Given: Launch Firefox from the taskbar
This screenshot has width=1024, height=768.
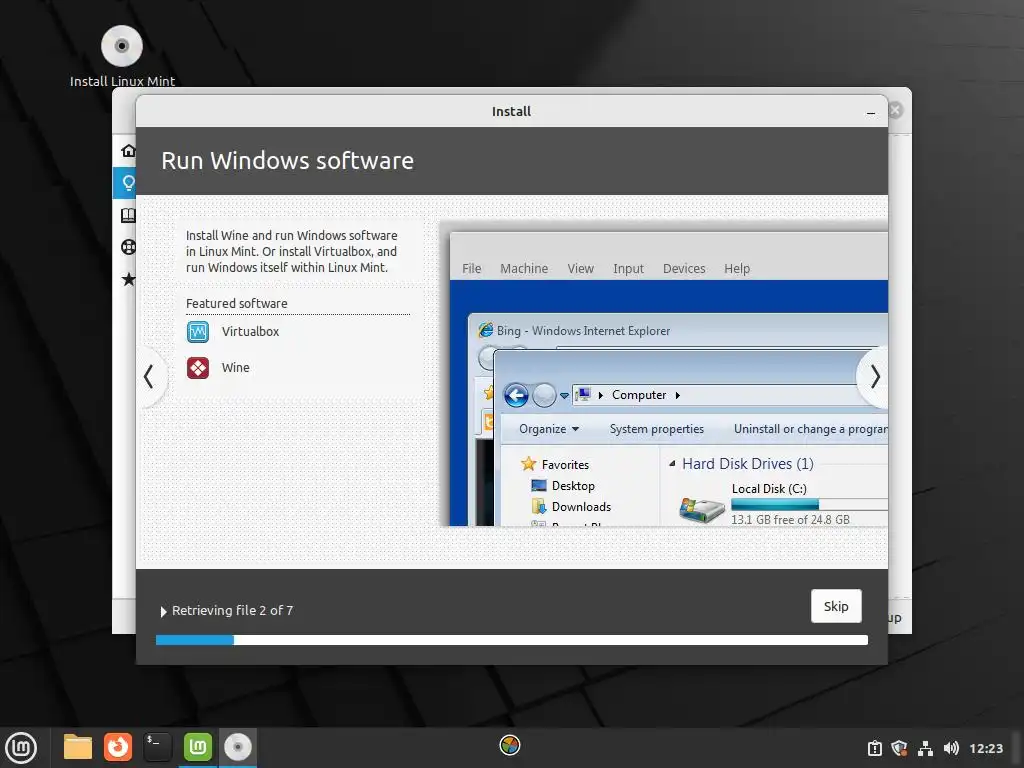Looking at the screenshot, I should (118, 746).
